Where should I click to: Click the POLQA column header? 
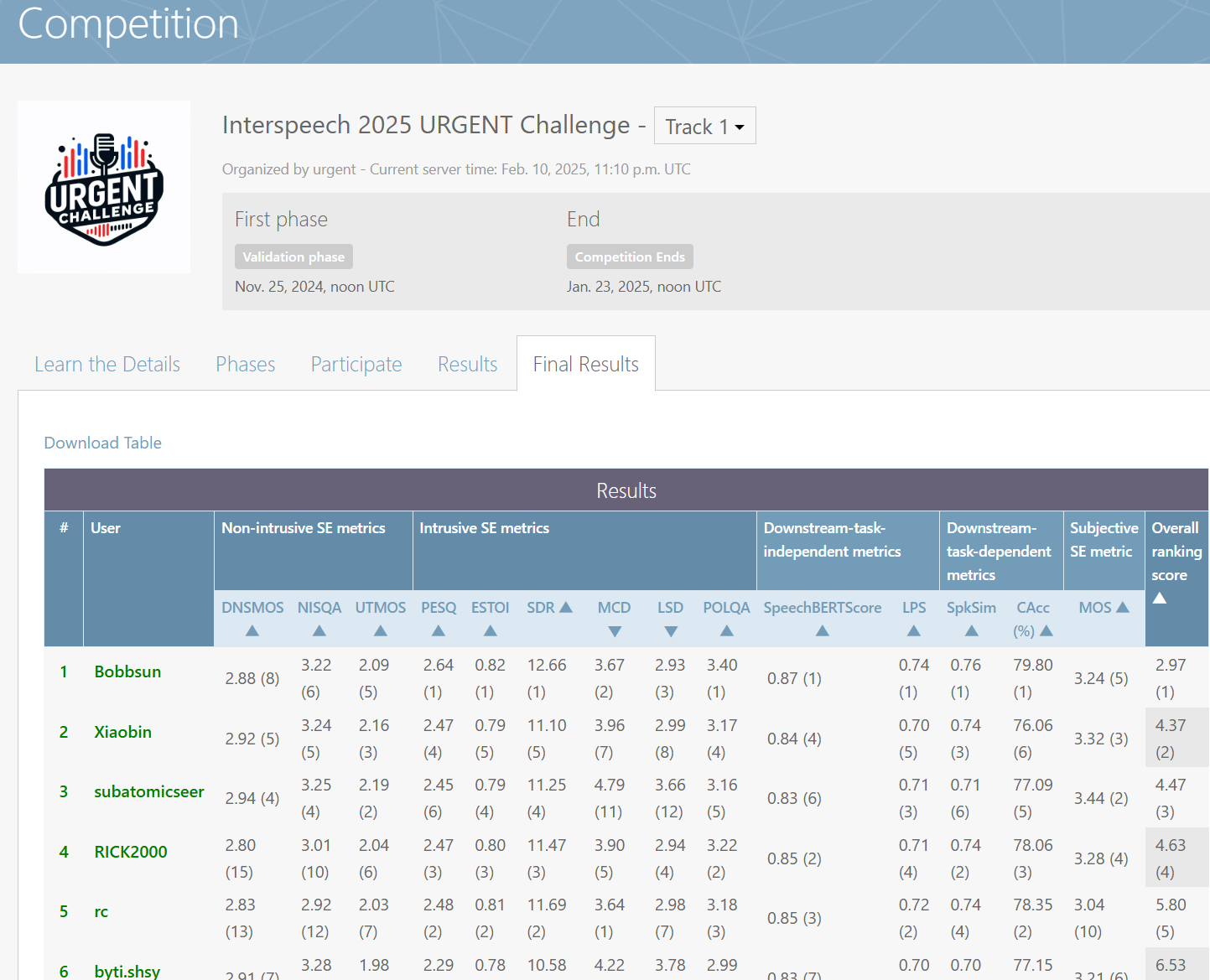tap(726, 607)
